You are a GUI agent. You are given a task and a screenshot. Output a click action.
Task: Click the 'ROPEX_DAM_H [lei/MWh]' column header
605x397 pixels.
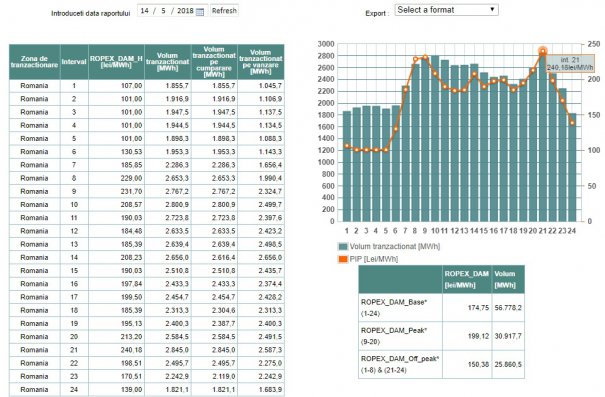pyautogui.click(x=116, y=62)
